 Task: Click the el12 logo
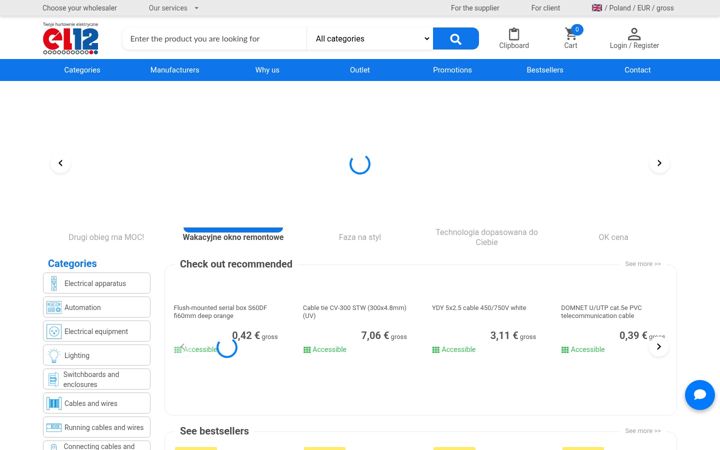pyautogui.click(x=70, y=39)
